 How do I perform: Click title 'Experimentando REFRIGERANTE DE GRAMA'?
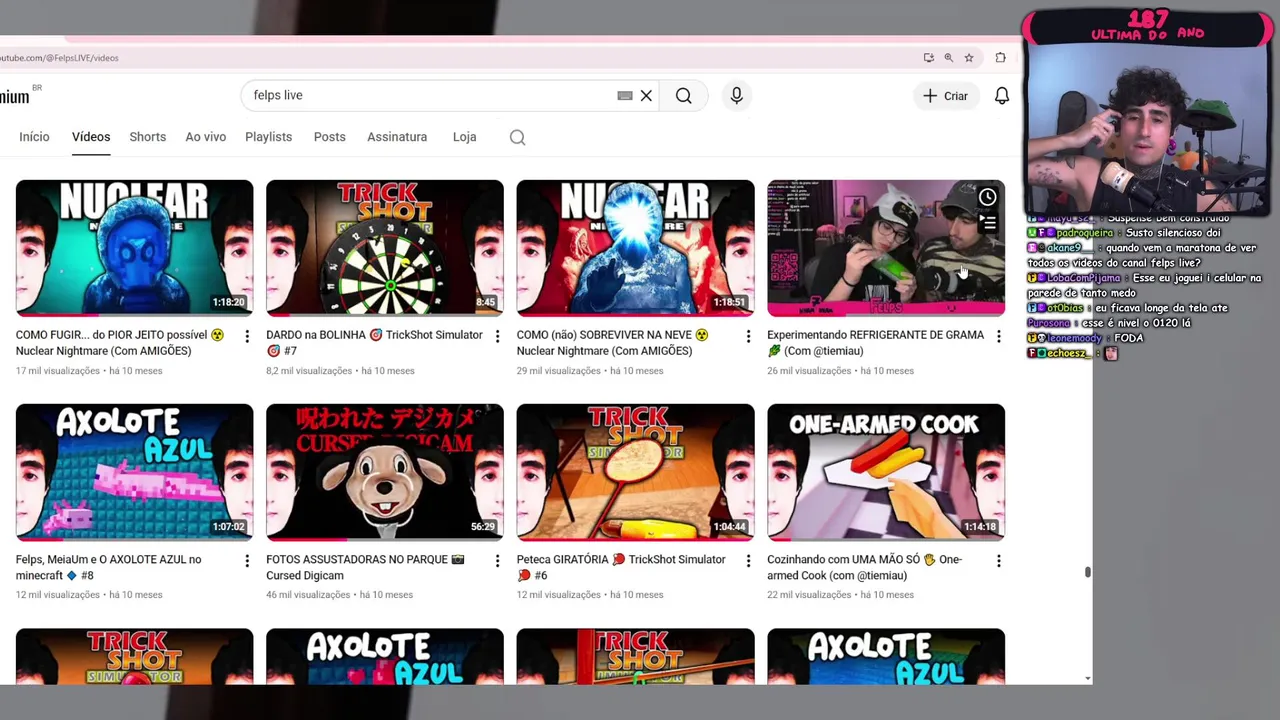875,343
